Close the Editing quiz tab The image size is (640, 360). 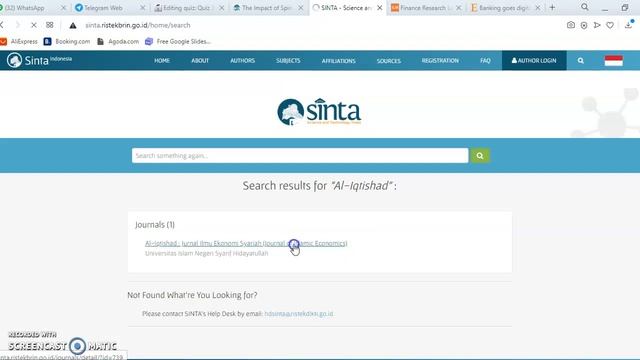222,8
